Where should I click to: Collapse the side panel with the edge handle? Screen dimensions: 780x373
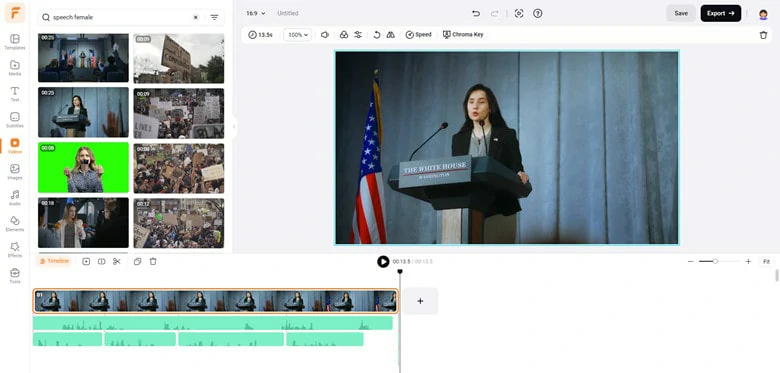[234, 126]
